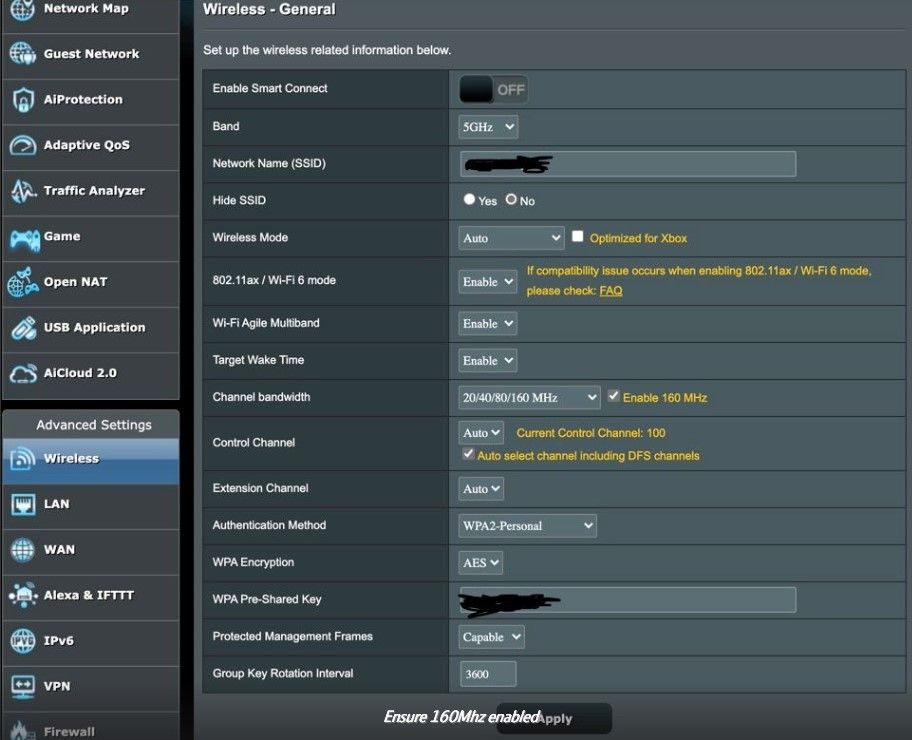Open the Alexa & IFTTT icon

[22, 596]
